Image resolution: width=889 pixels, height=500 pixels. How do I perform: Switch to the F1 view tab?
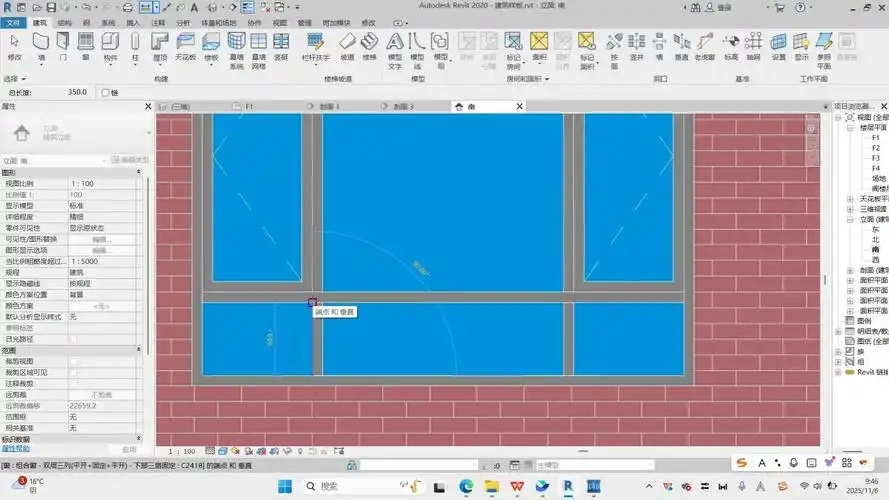(249, 107)
